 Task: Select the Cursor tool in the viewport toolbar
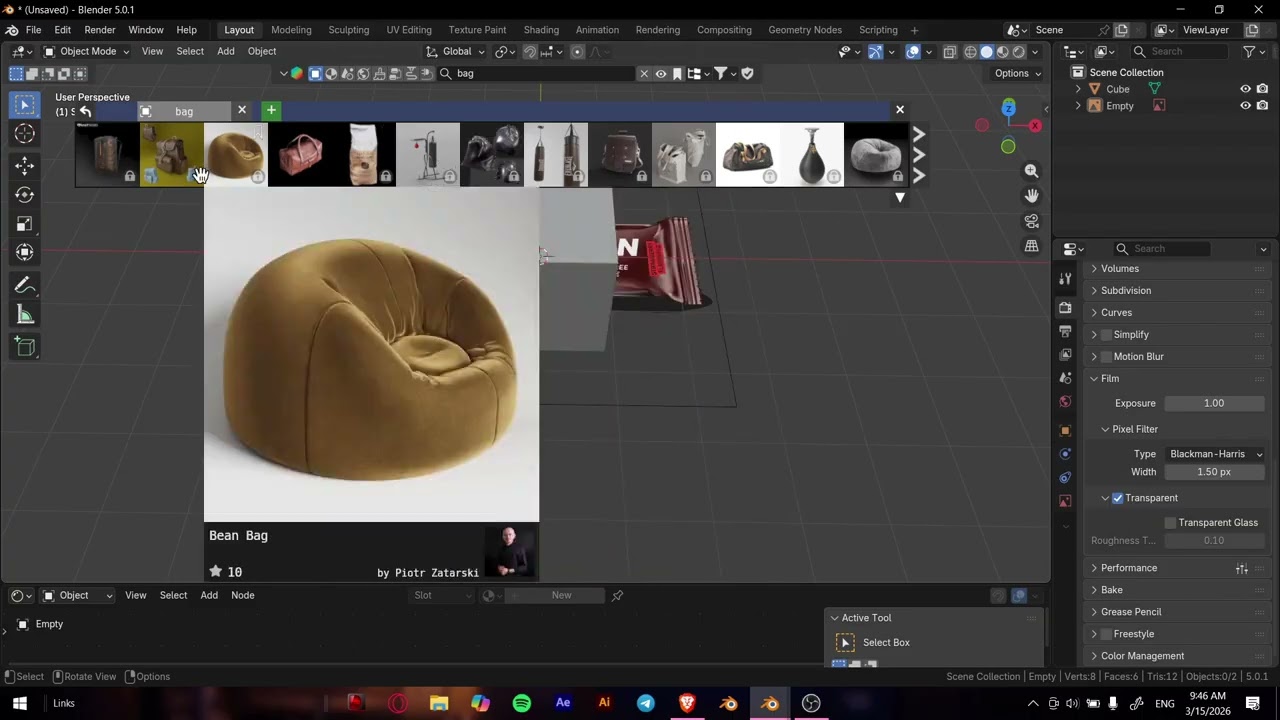click(25, 134)
